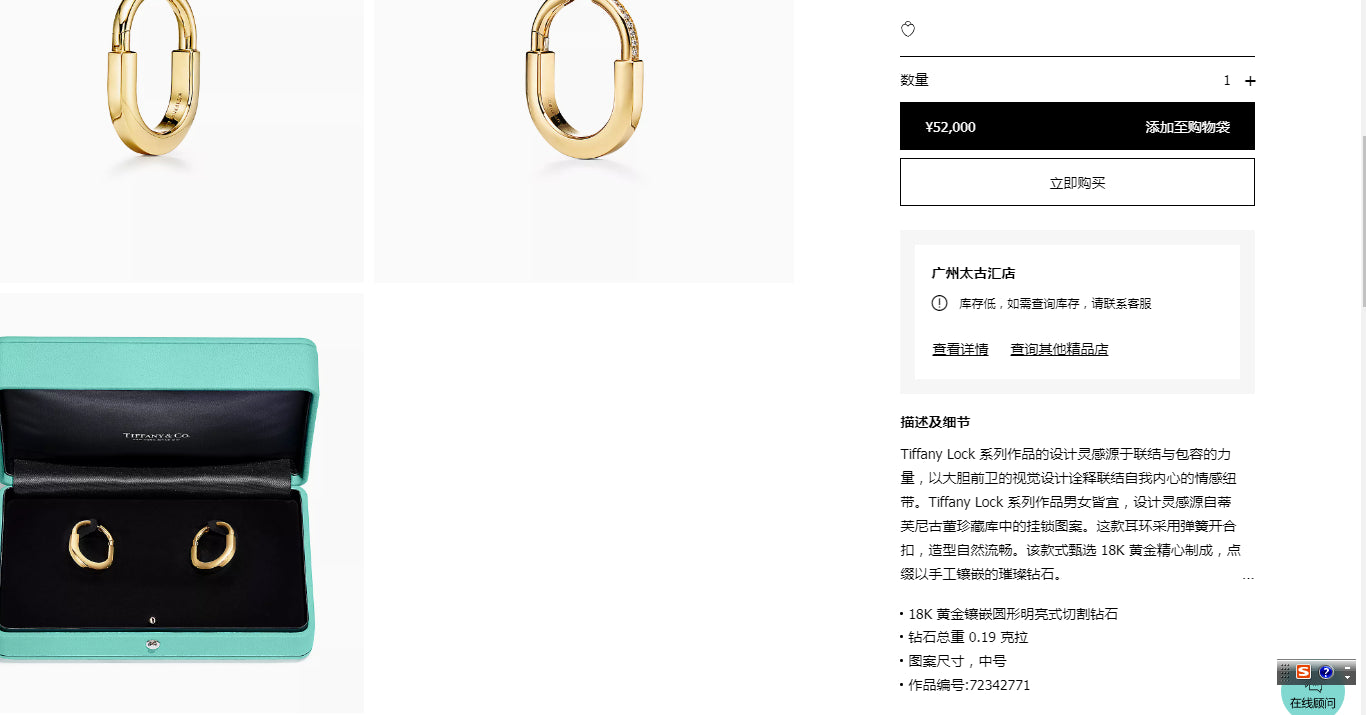Screen dimensions: 1366x715
Task: Add to shopping bag for ¥52,000
Action: pyautogui.click(x=1077, y=126)
